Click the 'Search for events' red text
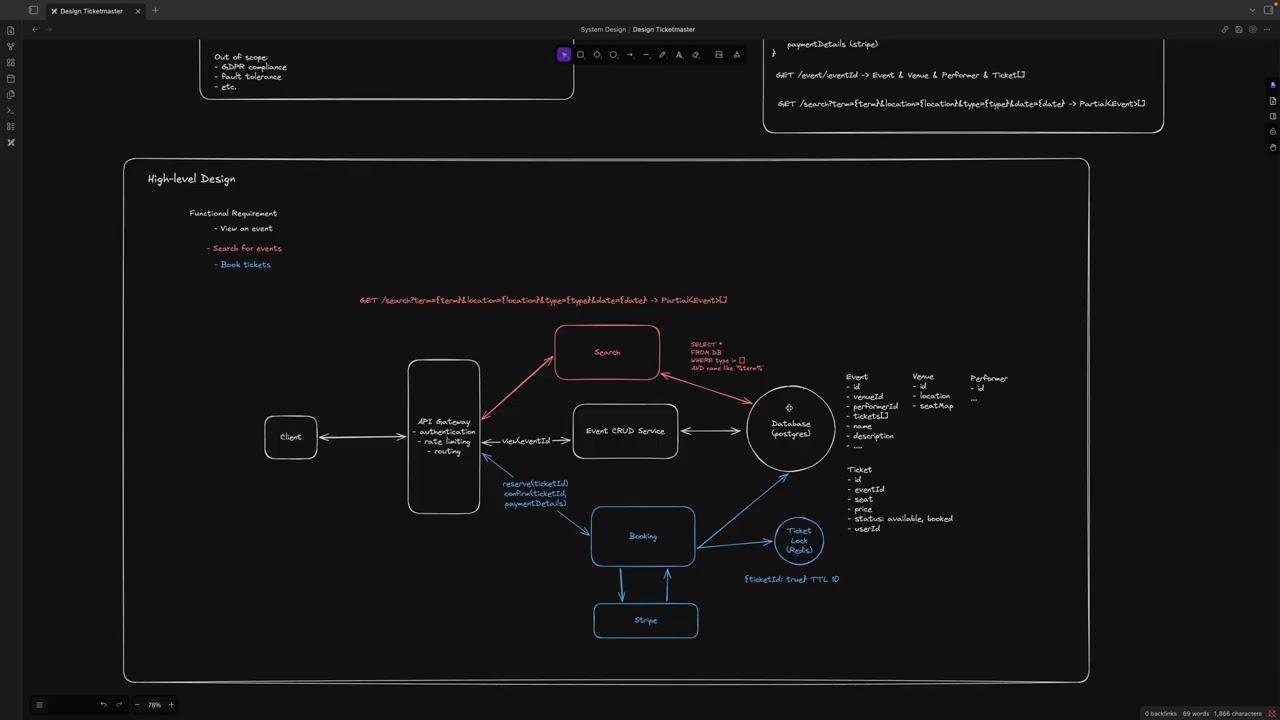Image resolution: width=1280 pixels, height=720 pixels. [x=247, y=249]
